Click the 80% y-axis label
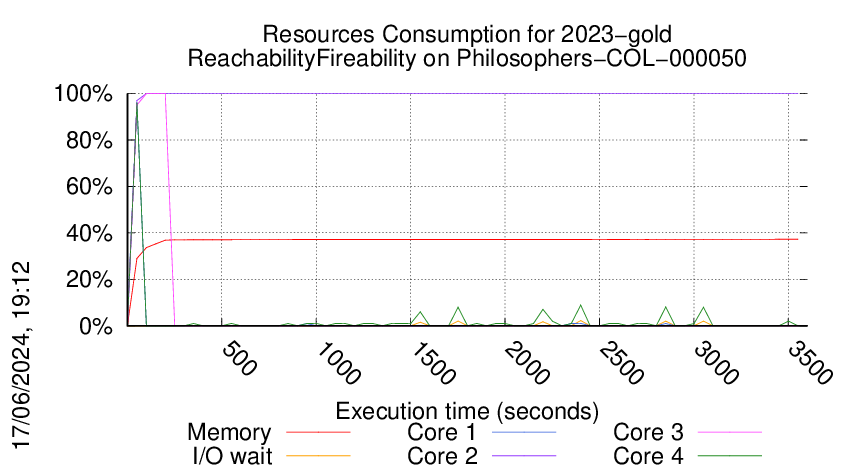 tap(89, 140)
